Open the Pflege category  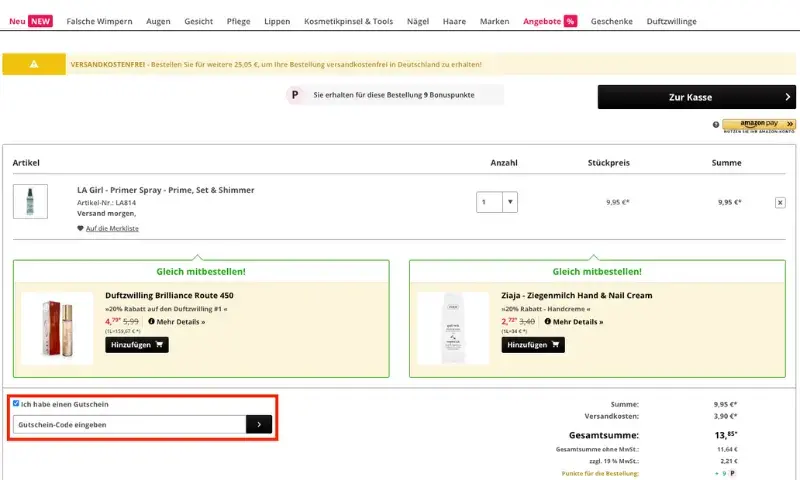(x=238, y=21)
